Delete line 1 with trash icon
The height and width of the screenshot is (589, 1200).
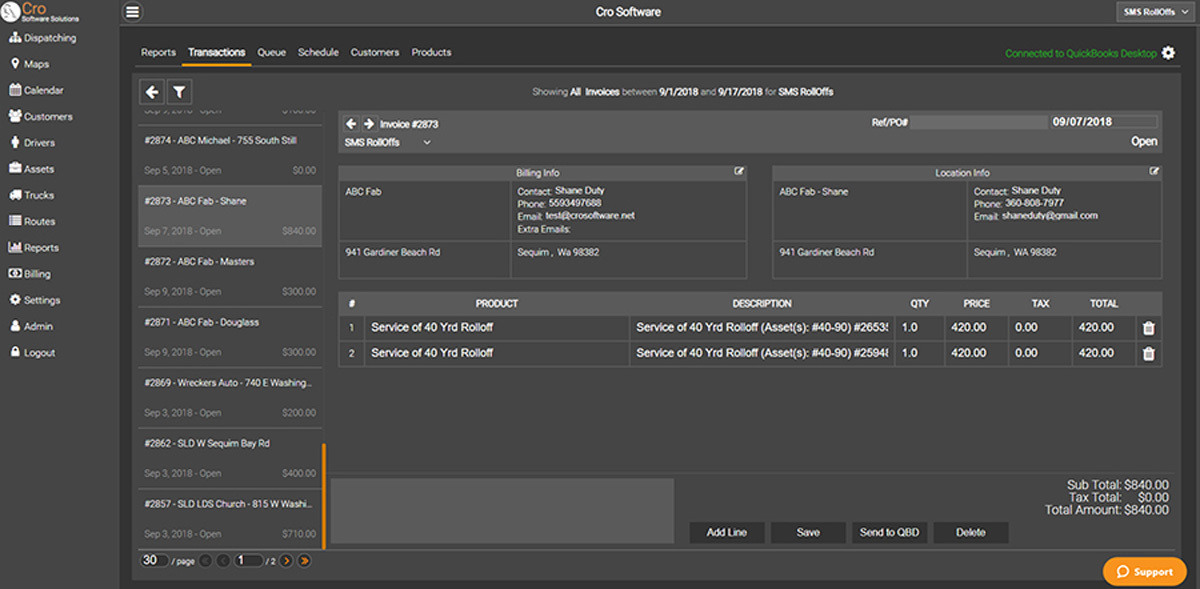point(1148,328)
